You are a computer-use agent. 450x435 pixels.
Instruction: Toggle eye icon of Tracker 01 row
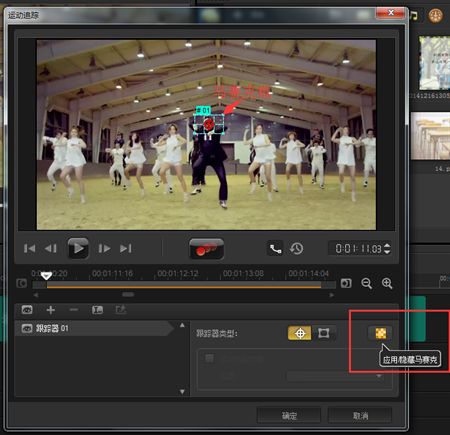tap(27, 328)
